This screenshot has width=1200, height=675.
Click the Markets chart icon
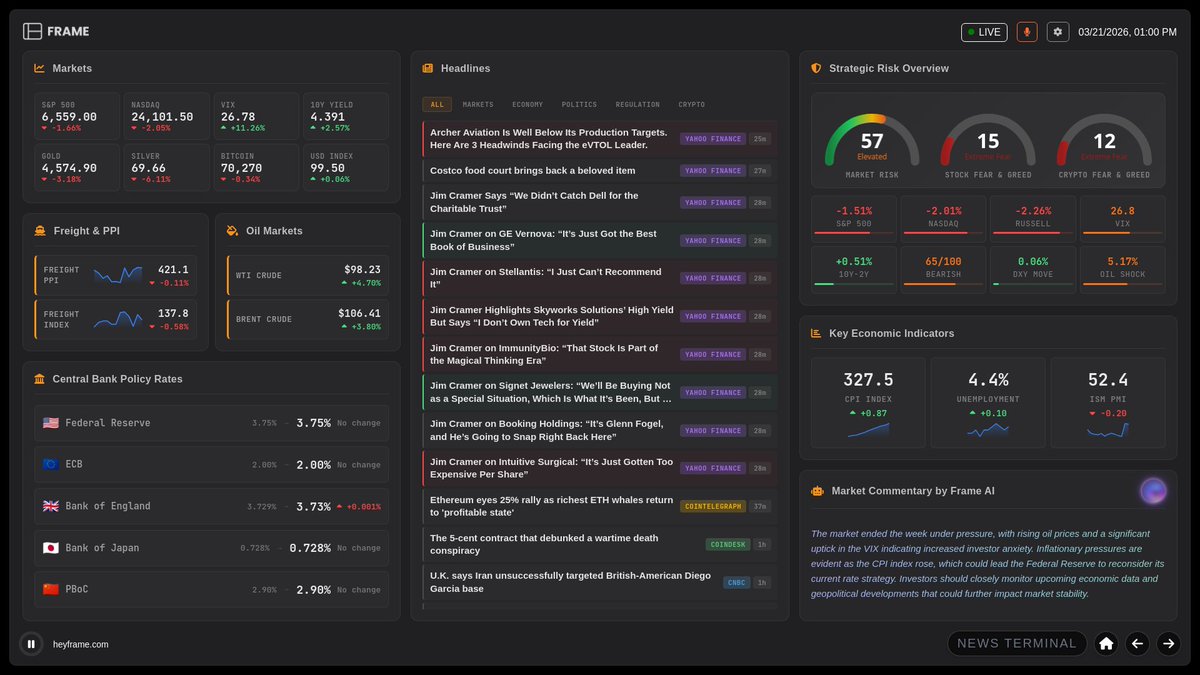39,68
